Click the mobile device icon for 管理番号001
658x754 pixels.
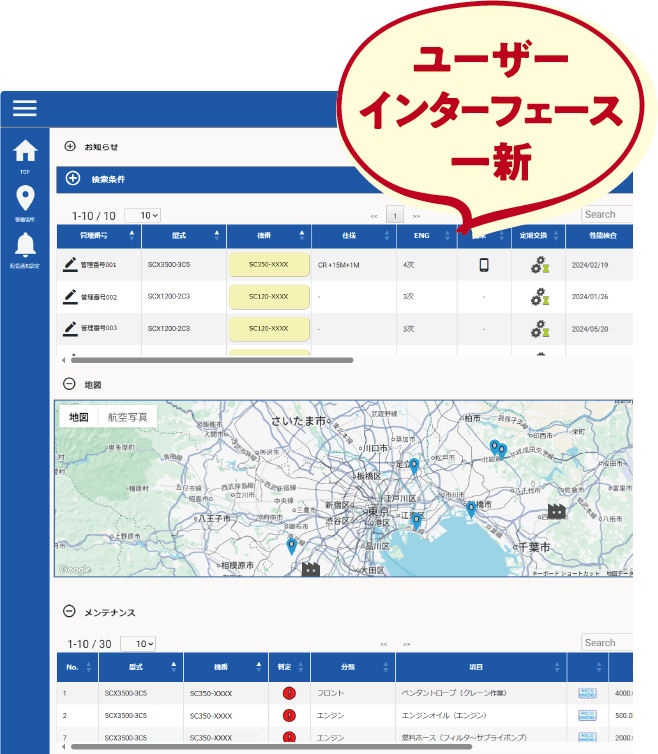click(x=484, y=264)
